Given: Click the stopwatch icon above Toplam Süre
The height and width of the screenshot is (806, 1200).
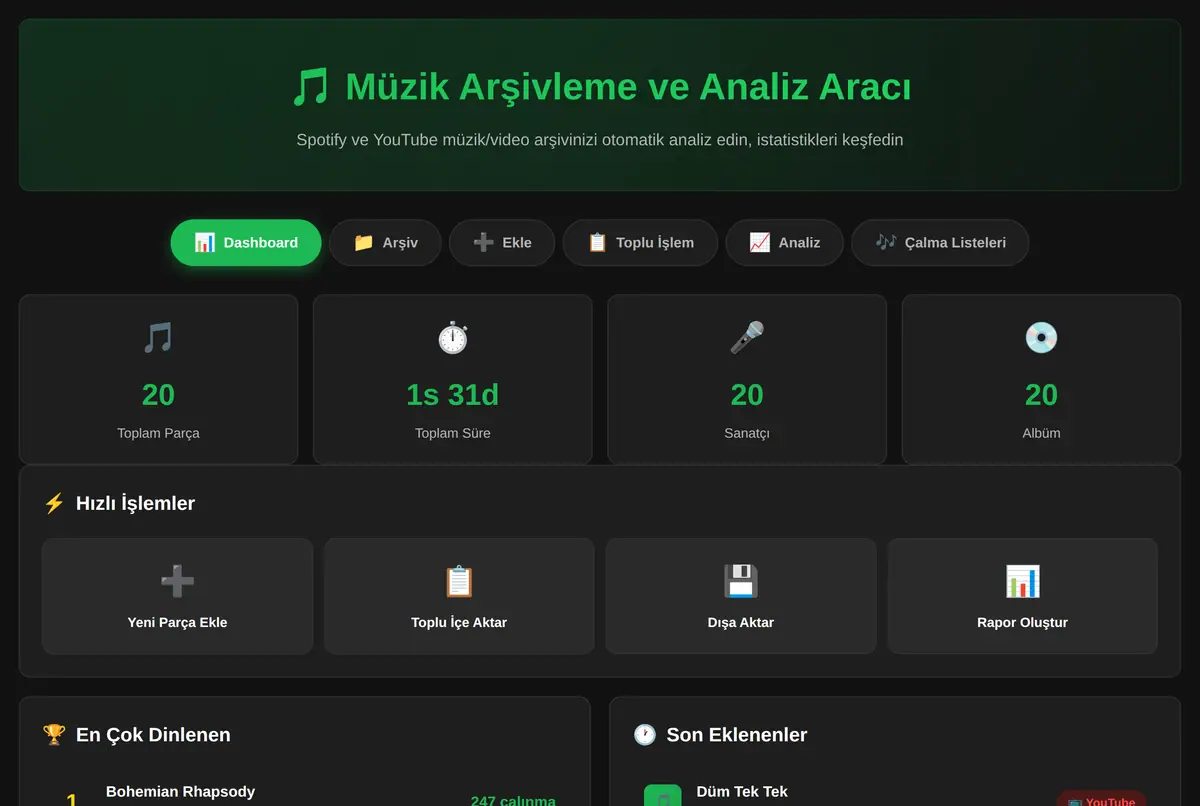Looking at the screenshot, I should (453, 338).
